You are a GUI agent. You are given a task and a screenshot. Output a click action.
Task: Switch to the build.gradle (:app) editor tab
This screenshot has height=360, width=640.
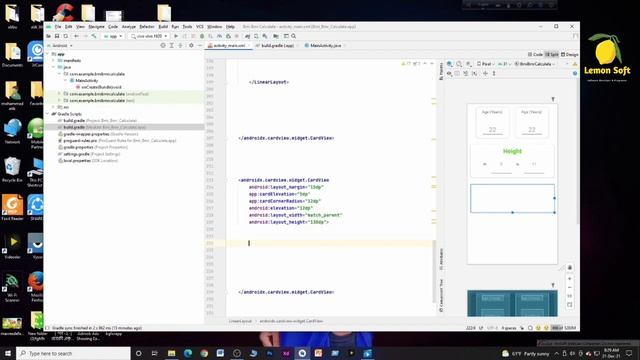pyautogui.click(x=277, y=46)
